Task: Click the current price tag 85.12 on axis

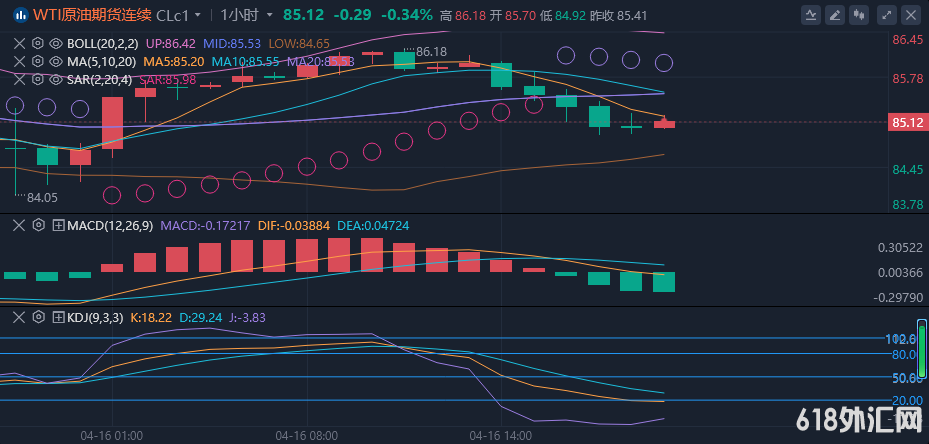Action: (906, 122)
